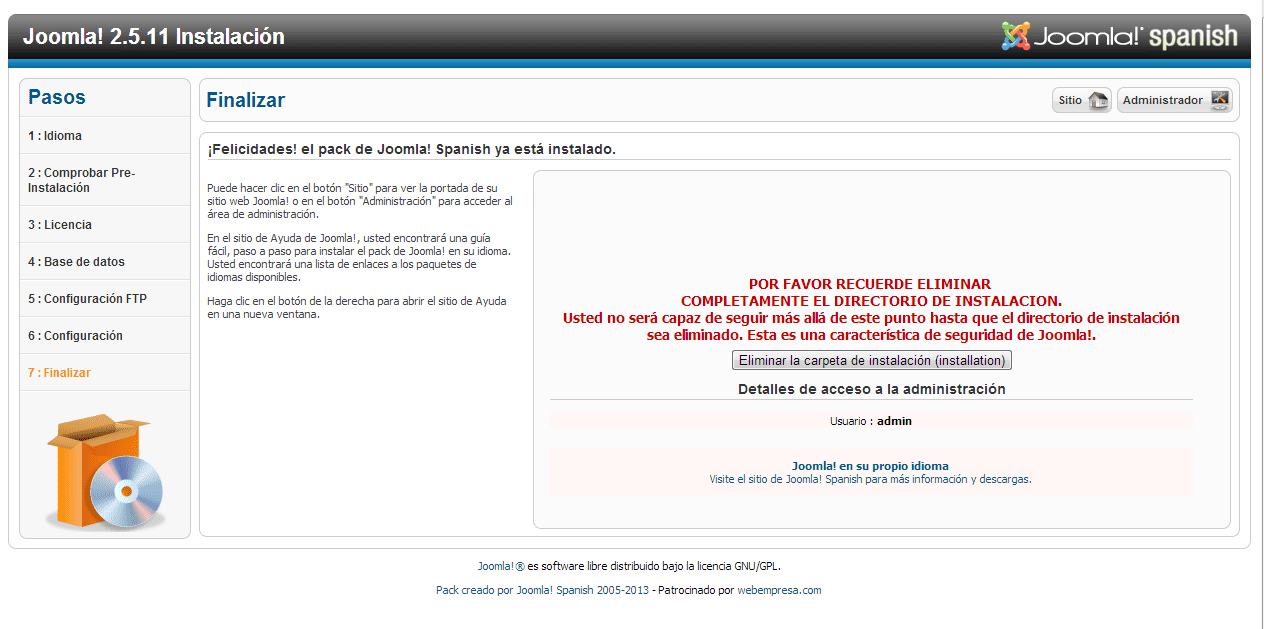Click the Administrador button monitor icon
The image size is (1264, 629).
pos(1219,100)
